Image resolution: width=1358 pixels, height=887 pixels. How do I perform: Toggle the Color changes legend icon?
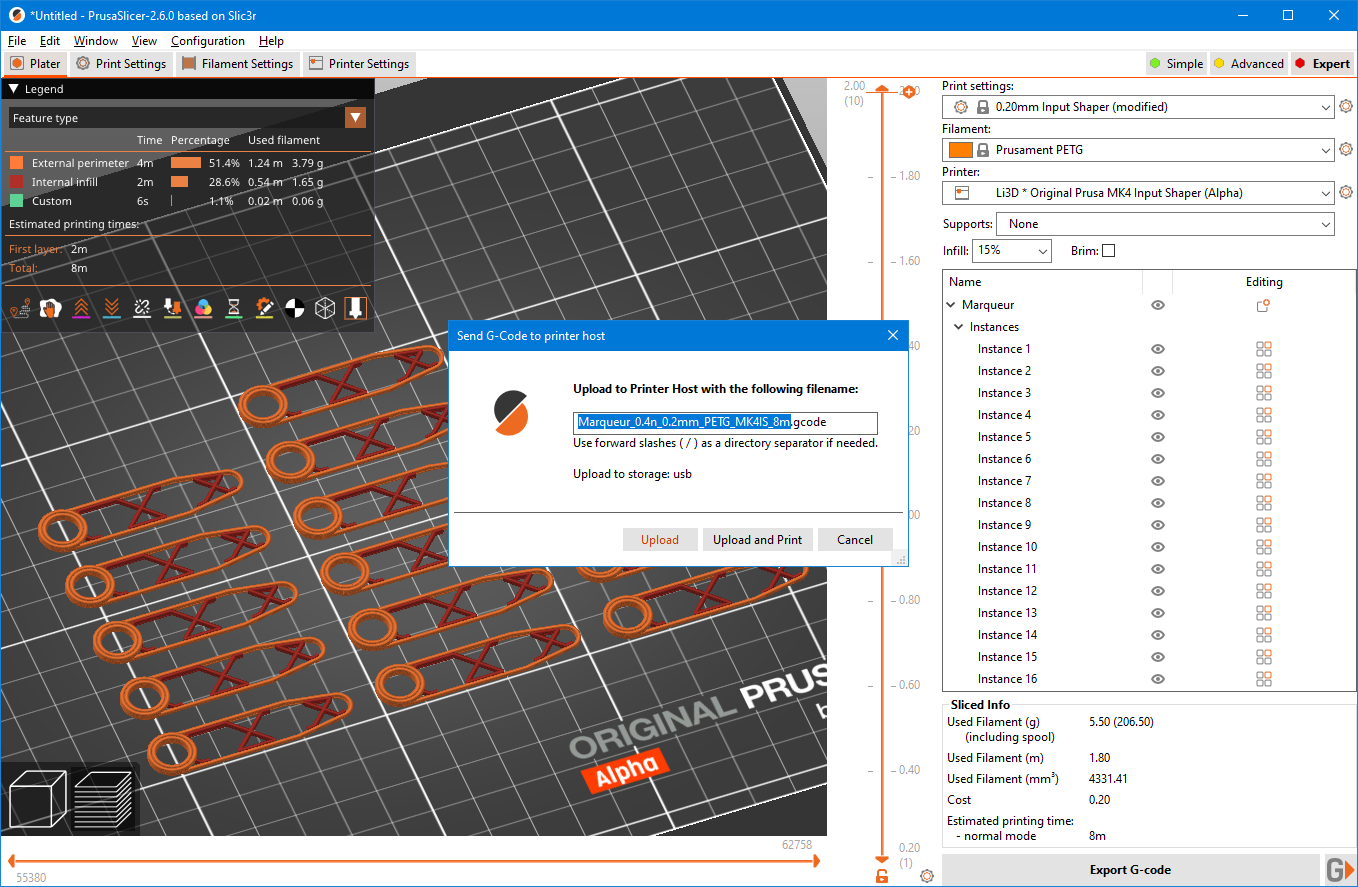pyautogui.click(x=203, y=308)
